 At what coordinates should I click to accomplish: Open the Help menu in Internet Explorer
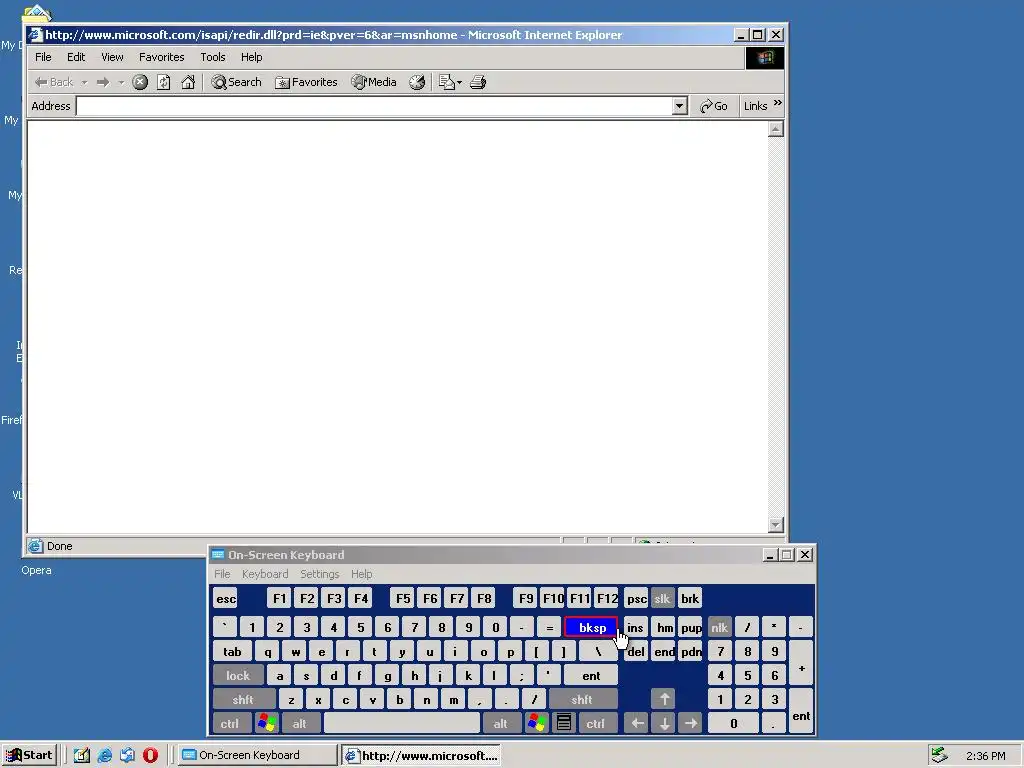tap(251, 57)
